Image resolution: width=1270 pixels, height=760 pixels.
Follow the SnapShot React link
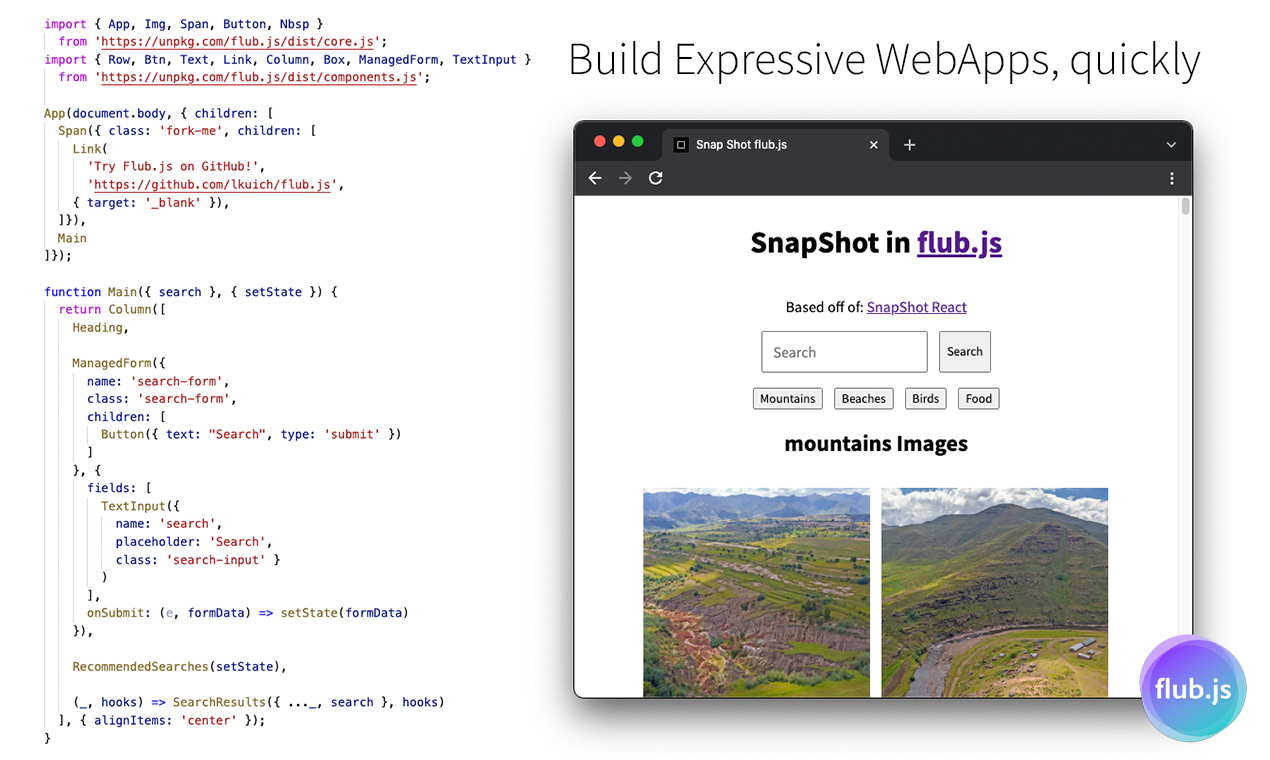pos(916,307)
